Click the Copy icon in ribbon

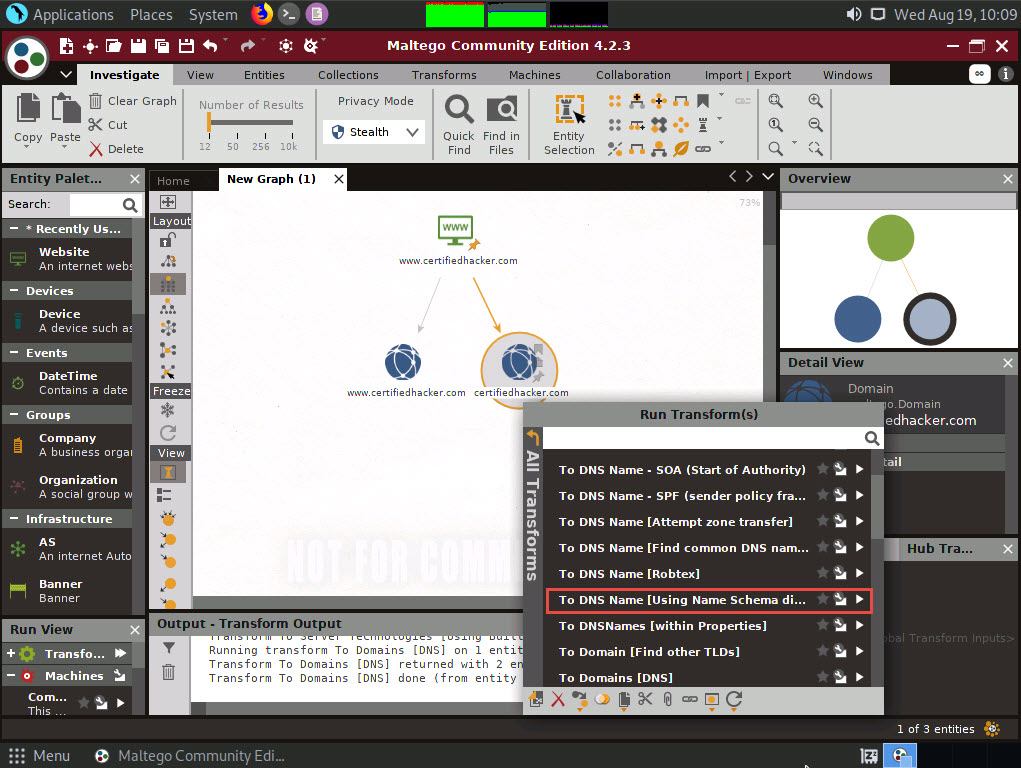click(x=28, y=108)
